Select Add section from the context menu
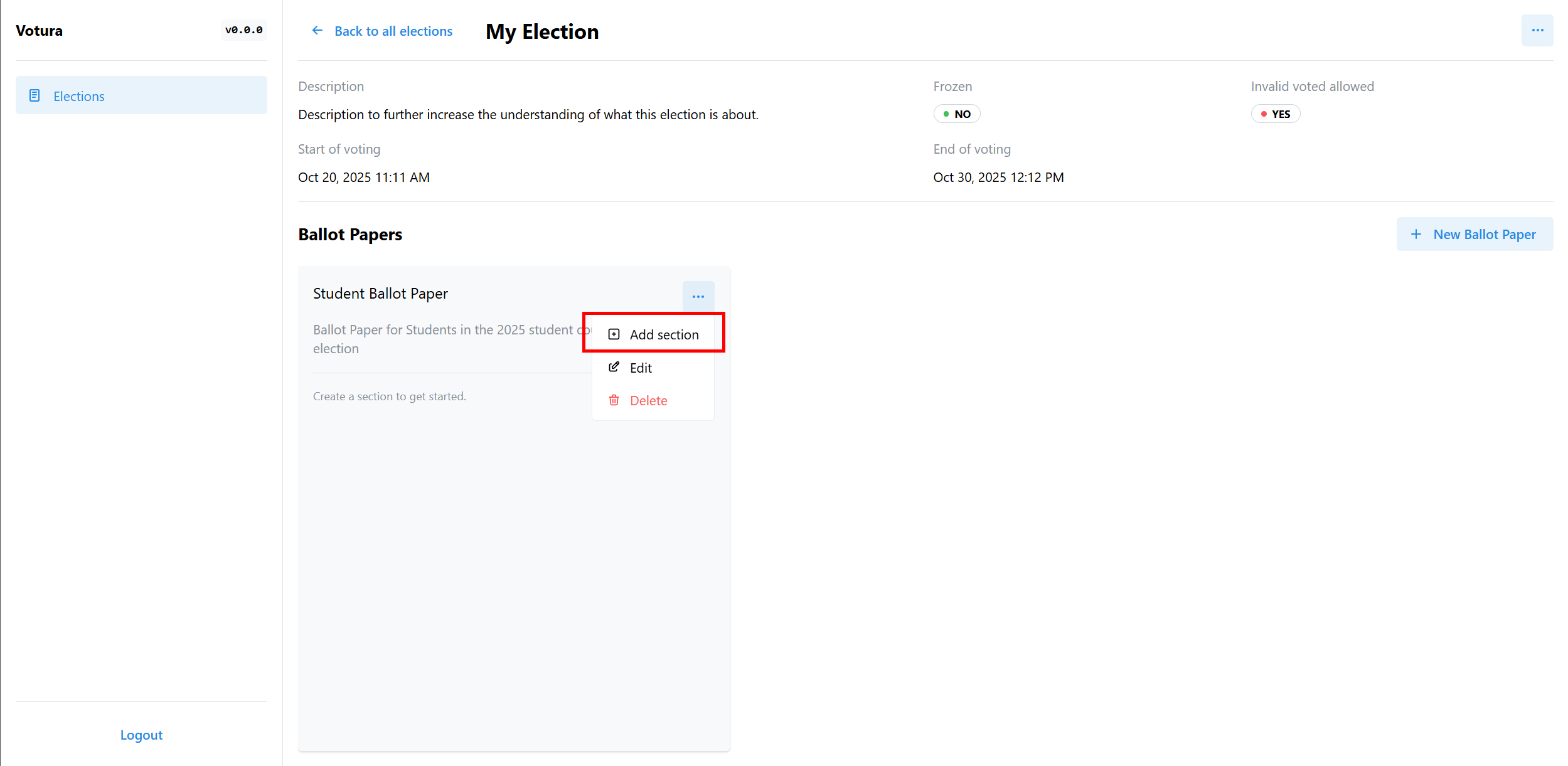The height and width of the screenshot is (766, 1568). point(663,334)
